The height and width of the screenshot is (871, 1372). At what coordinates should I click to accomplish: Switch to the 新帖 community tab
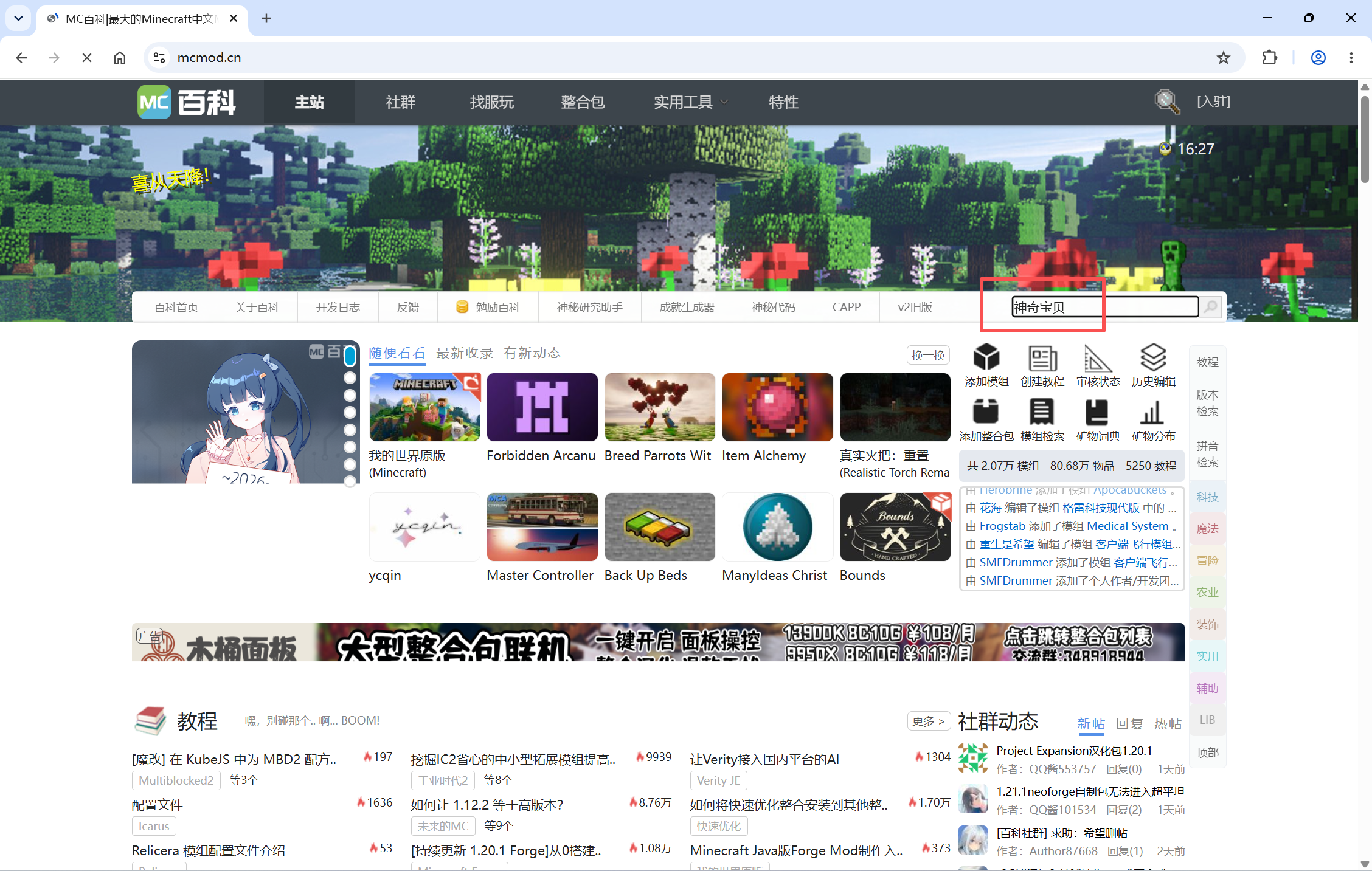(1091, 723)
